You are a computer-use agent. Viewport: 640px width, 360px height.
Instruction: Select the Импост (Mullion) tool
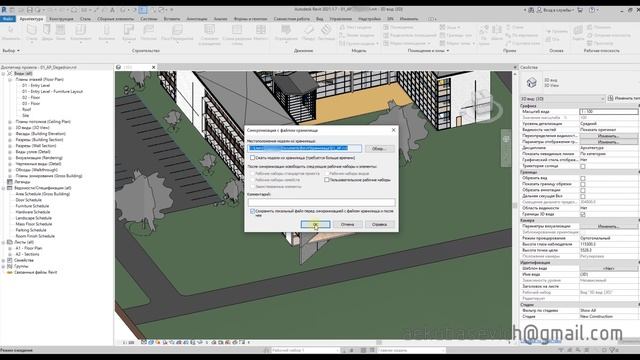(x=260, y=33)
